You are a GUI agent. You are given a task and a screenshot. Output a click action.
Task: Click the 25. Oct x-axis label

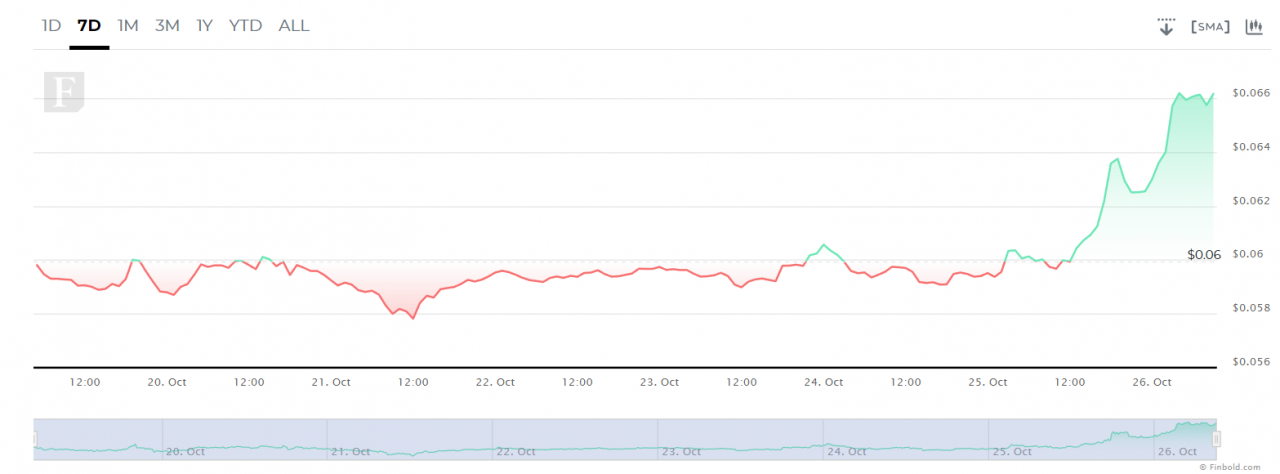(x=987, y=382)
